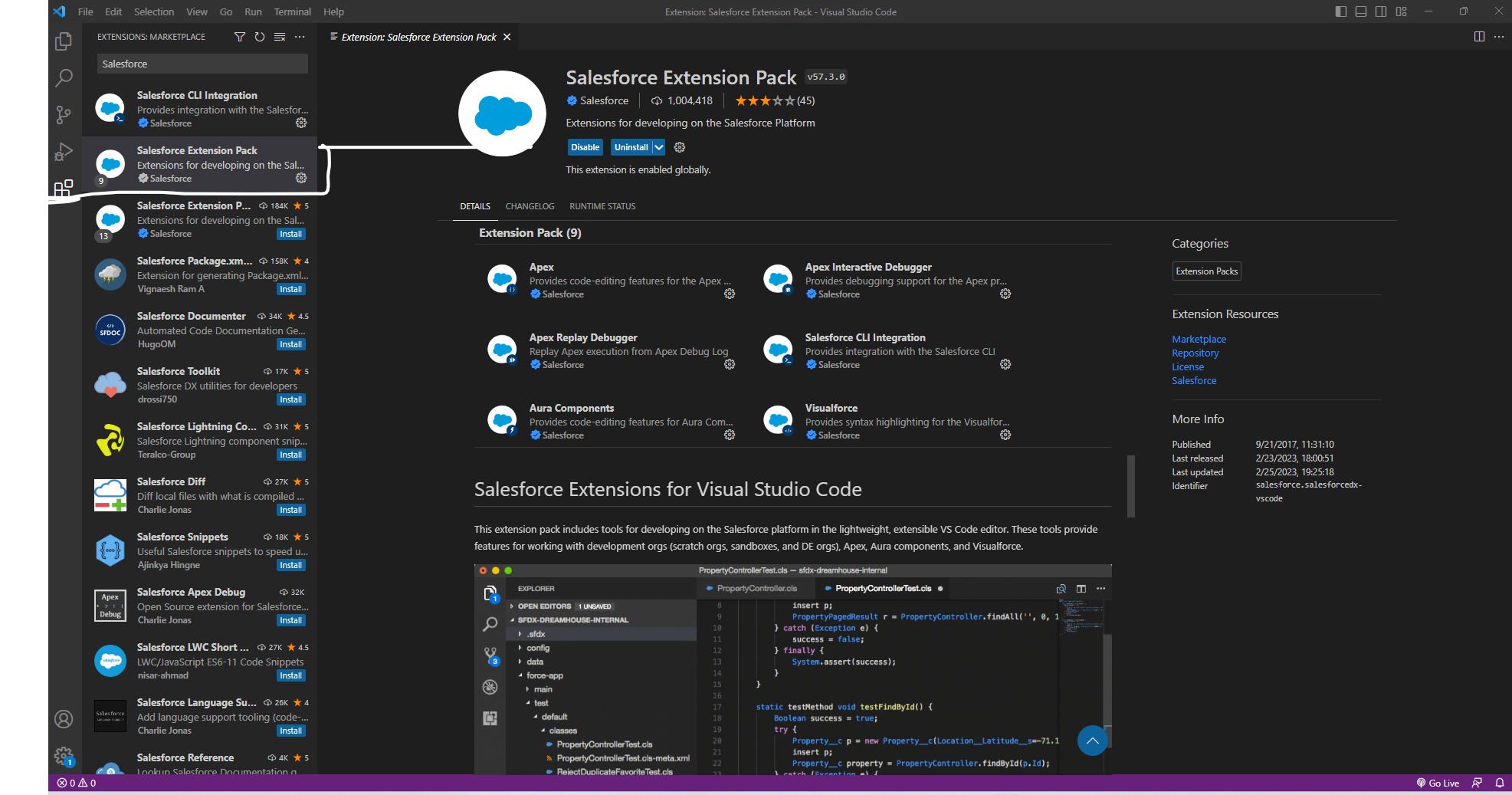Open the Explorer view in activity bar
The image size is (1512, 795).
[64, 41]
